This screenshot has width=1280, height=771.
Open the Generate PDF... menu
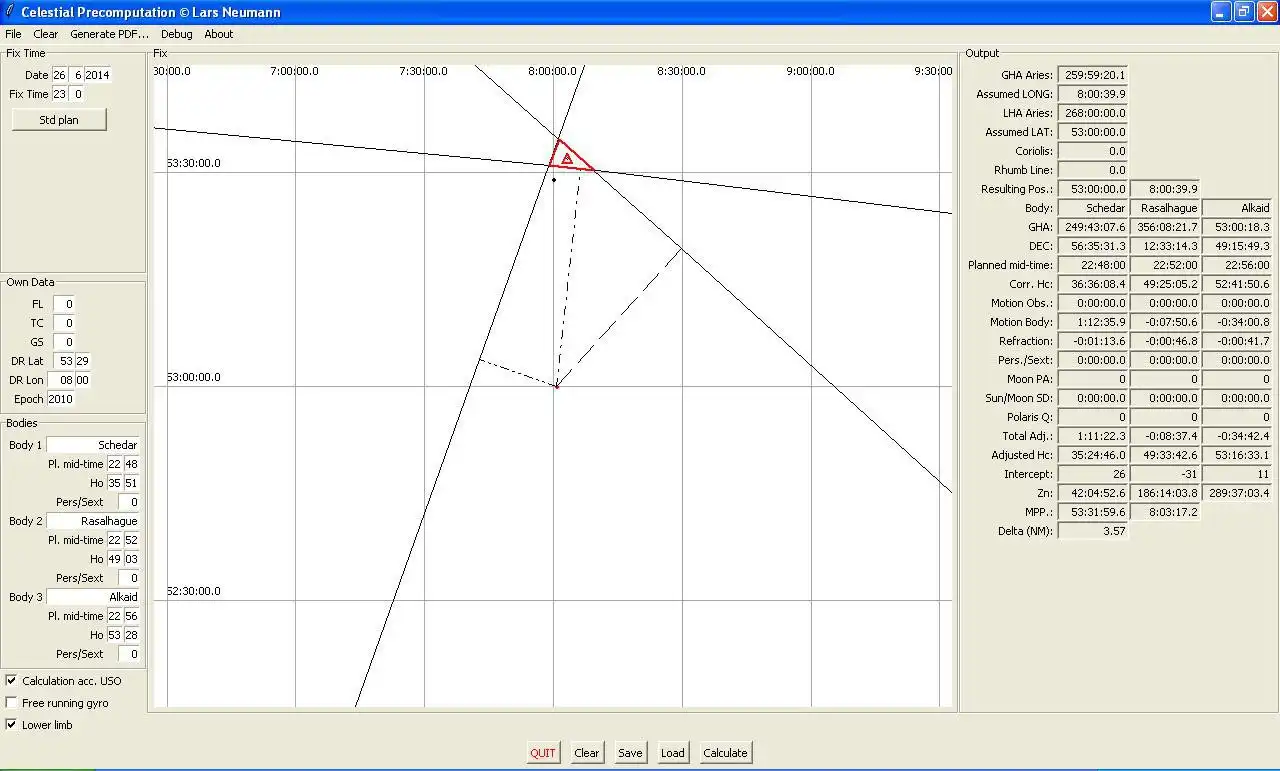(x=109, y=34)
